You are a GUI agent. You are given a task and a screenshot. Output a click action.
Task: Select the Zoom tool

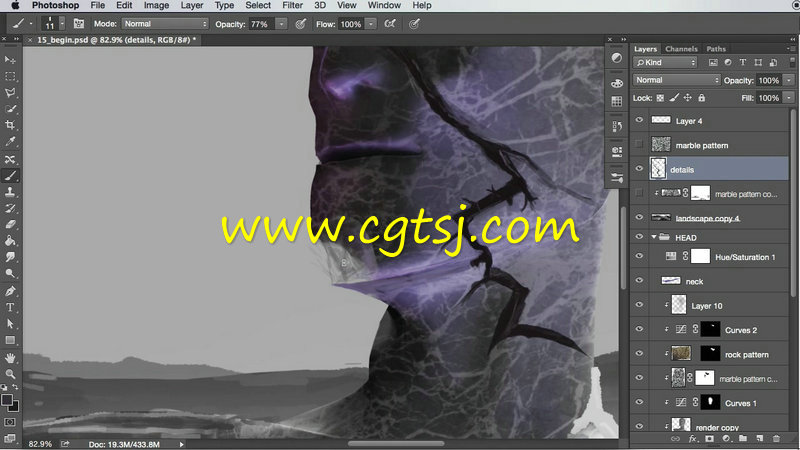[10, 374]
